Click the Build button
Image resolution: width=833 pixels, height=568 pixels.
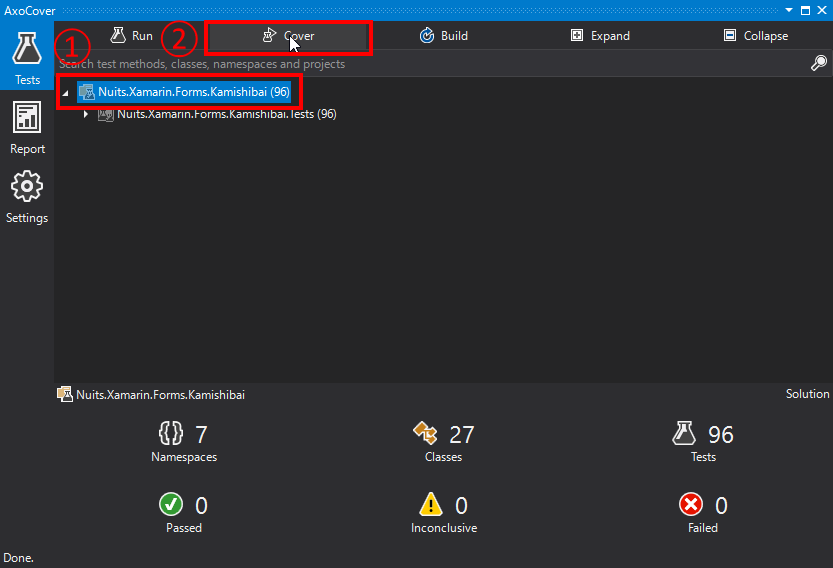444,36
